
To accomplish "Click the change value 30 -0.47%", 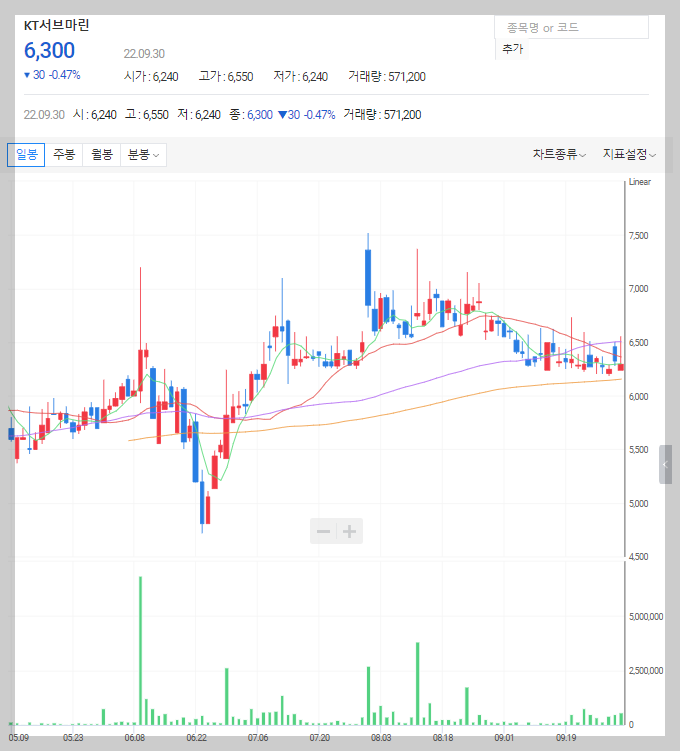I will click(x=52, y=75).
